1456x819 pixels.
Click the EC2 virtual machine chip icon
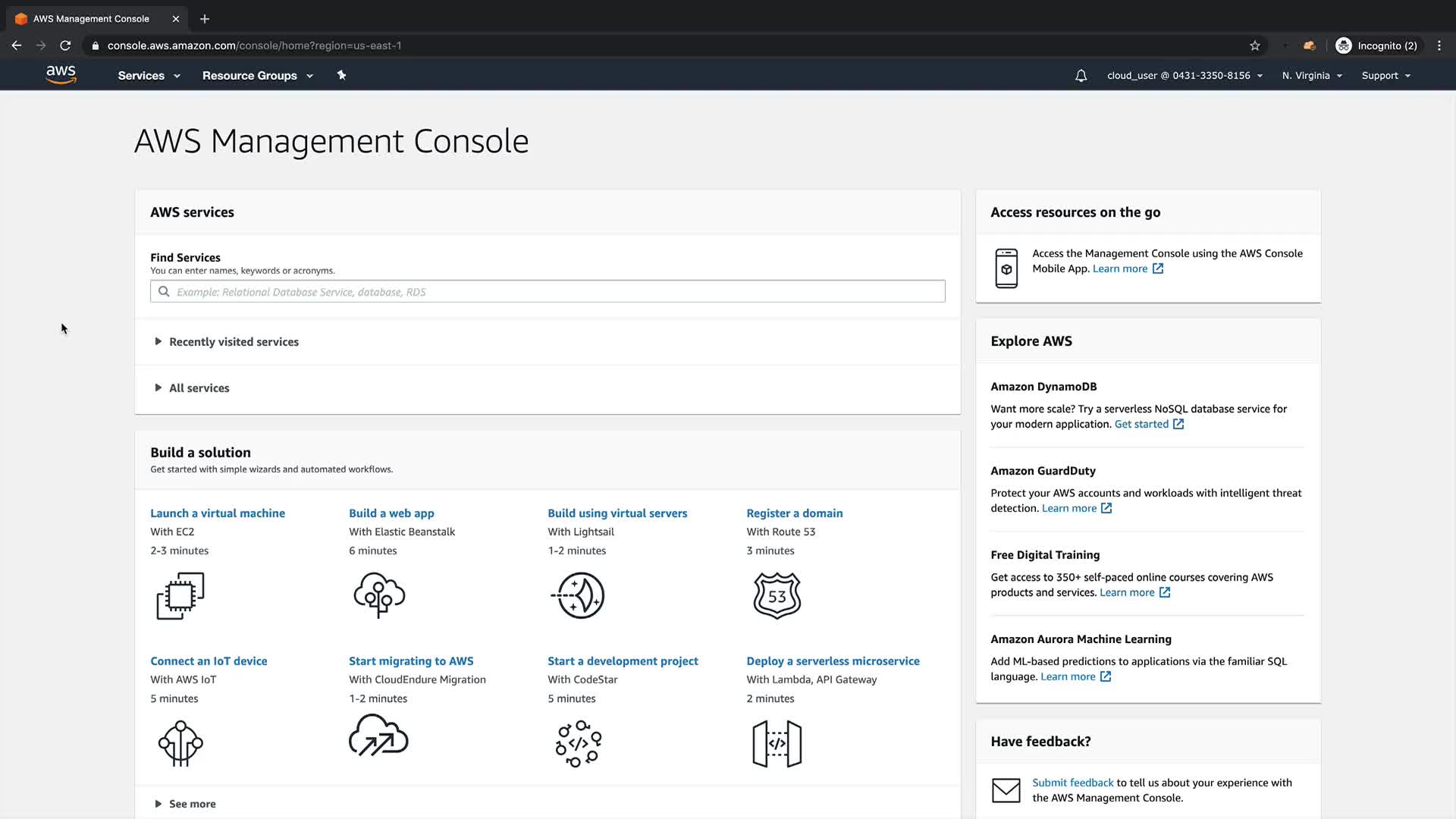point(180,595)
